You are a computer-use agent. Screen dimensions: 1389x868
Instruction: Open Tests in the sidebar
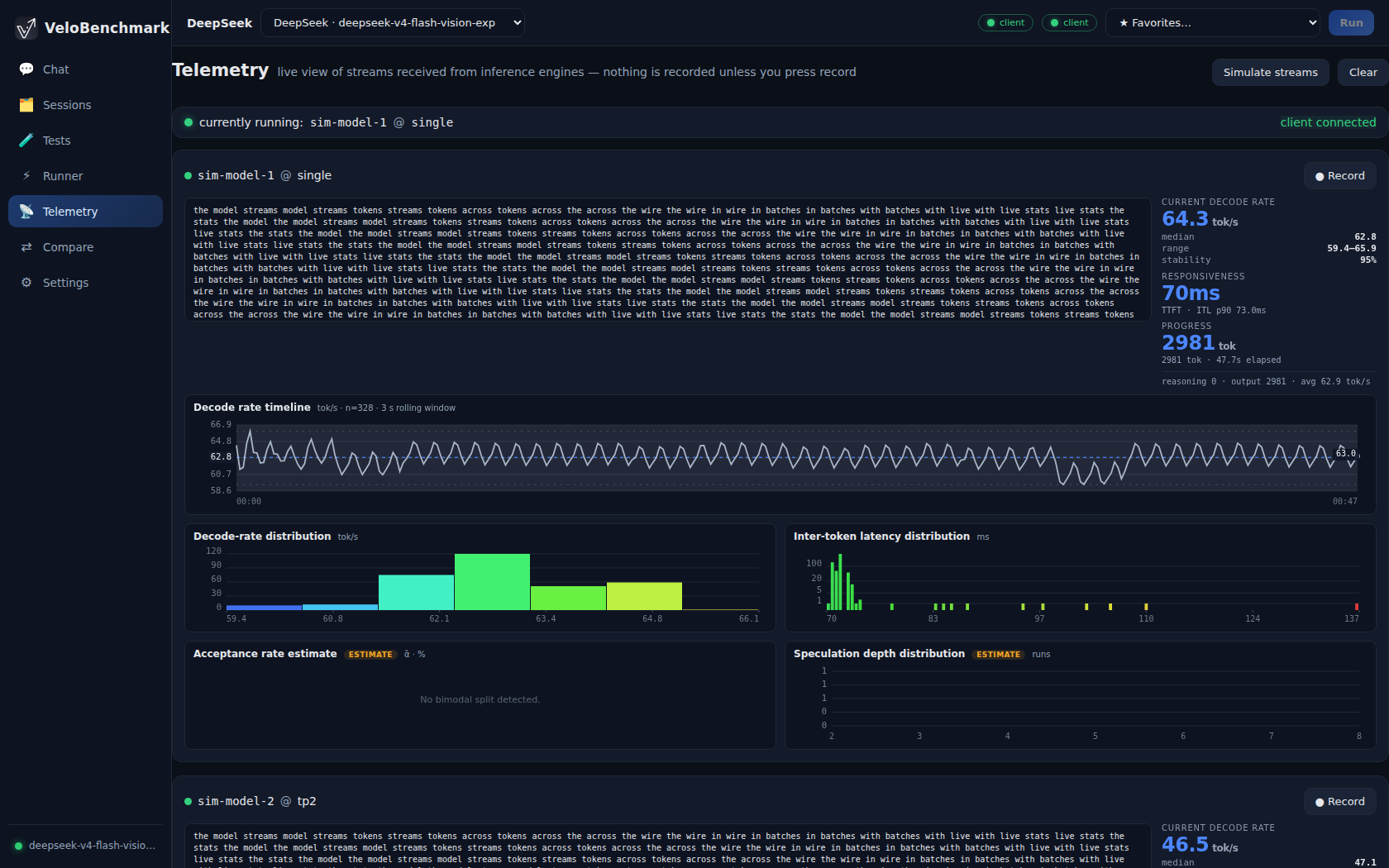click(85, 141)
